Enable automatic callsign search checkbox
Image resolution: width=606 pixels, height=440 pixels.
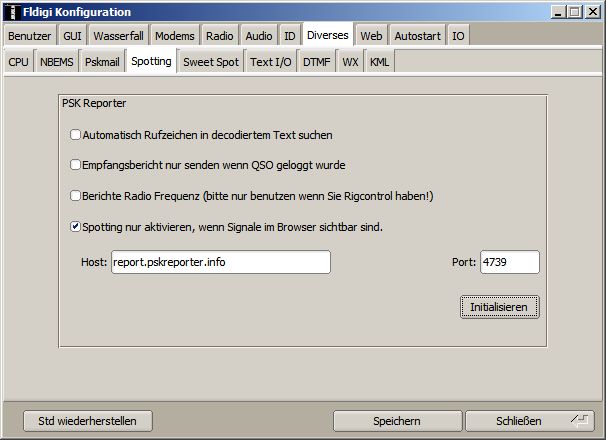pos(76,134)
